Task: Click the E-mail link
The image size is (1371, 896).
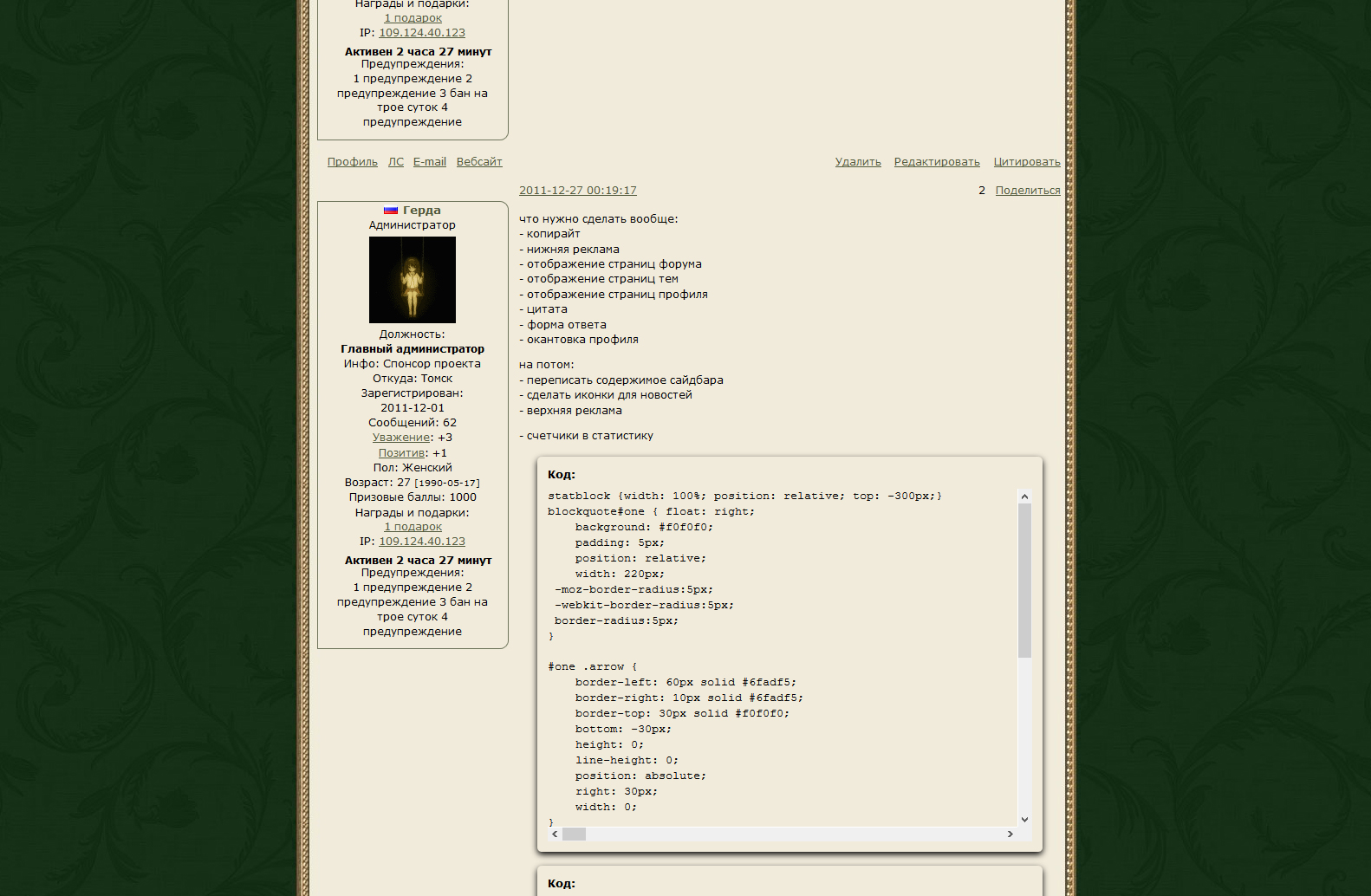Action: (429, 162)
